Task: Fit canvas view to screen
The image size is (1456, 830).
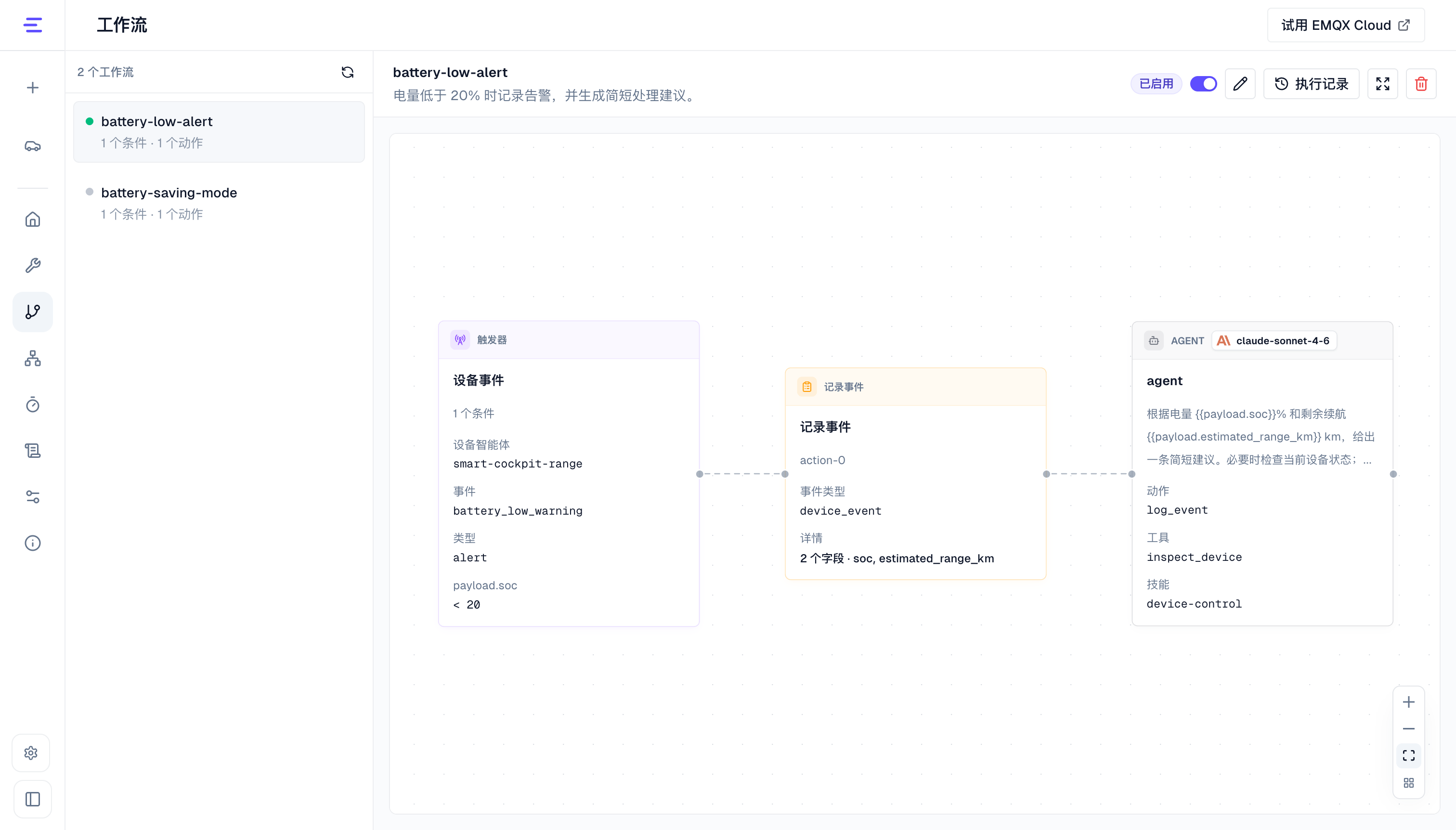Action: coord(1409,756)
